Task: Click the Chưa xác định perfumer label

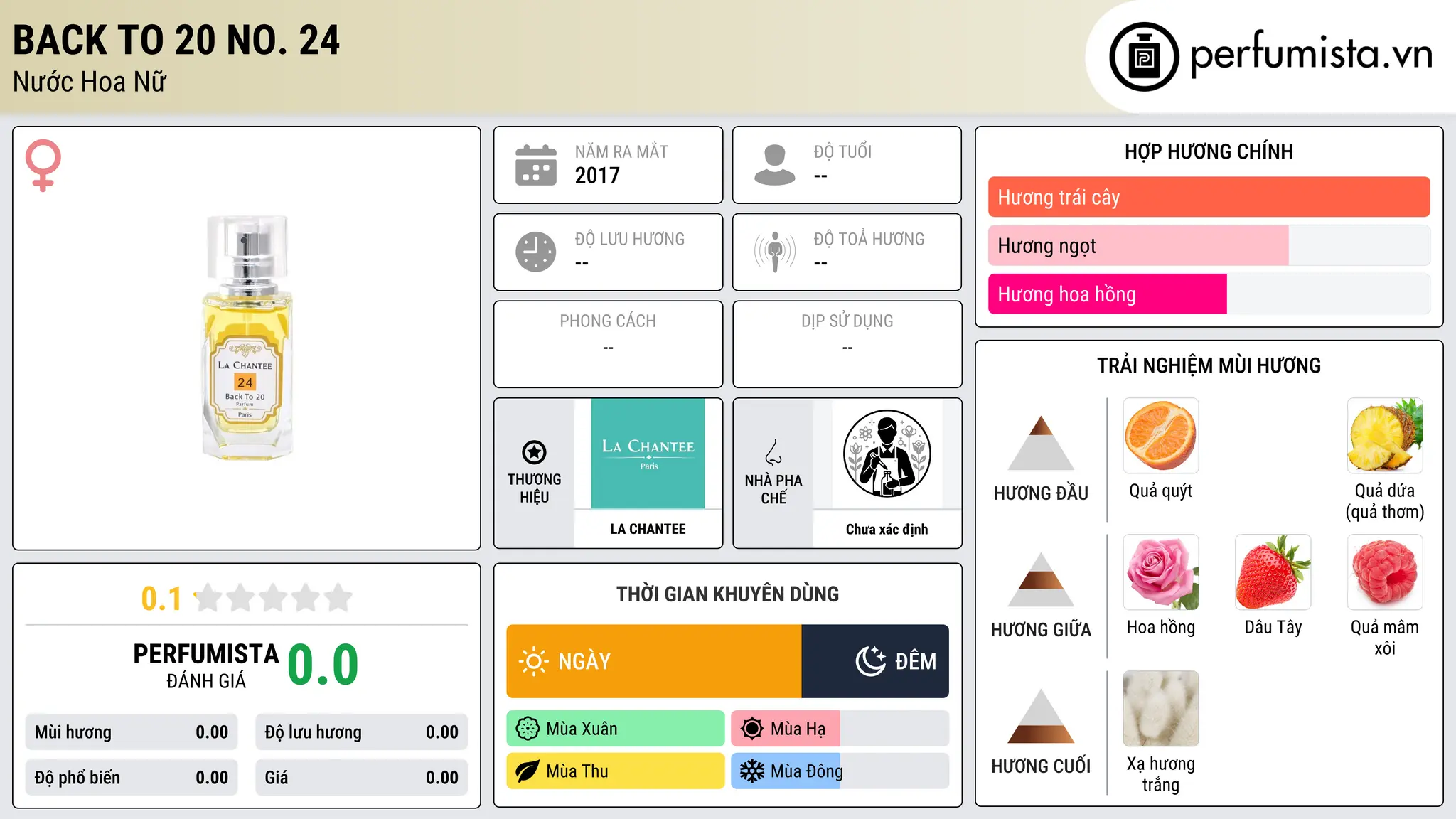Action: click(887, 529)
